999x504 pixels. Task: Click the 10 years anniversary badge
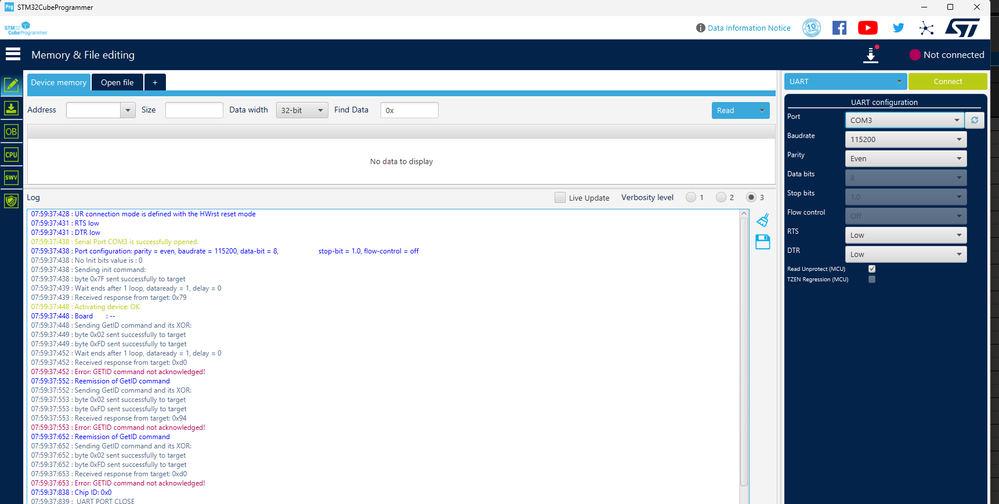click(811, 28)
